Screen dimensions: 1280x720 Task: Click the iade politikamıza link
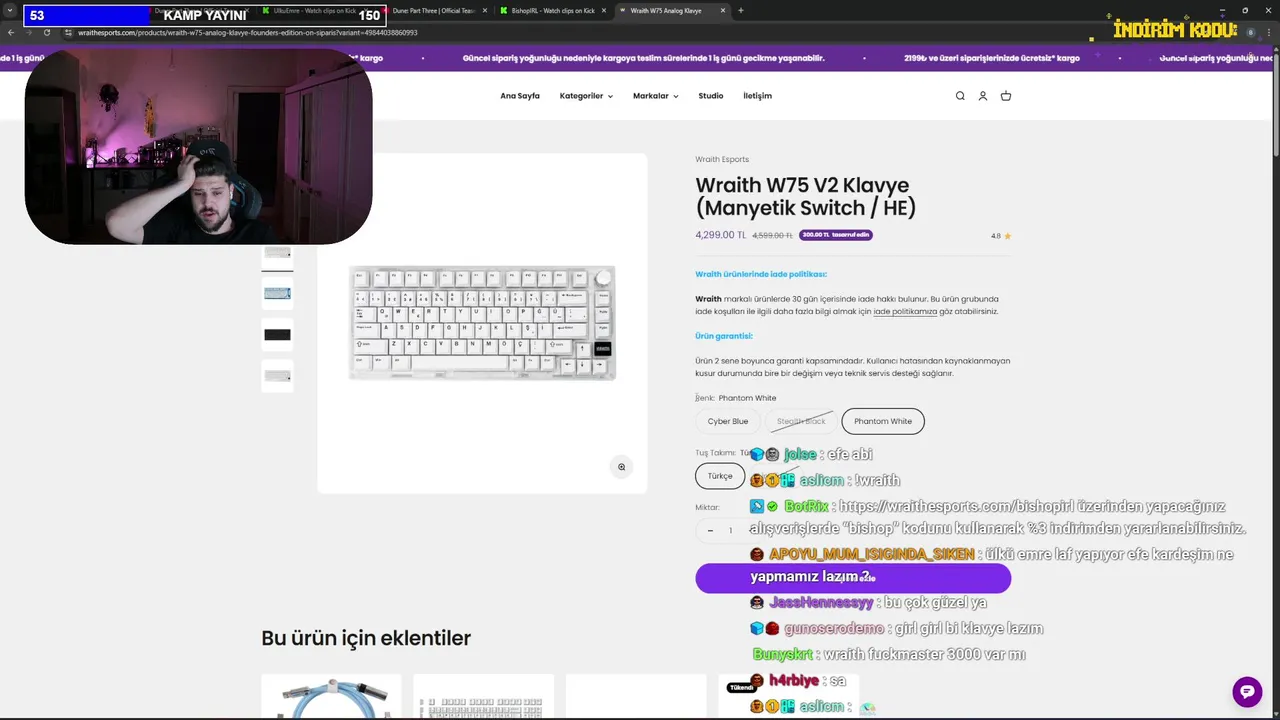(x=905, y=312)
